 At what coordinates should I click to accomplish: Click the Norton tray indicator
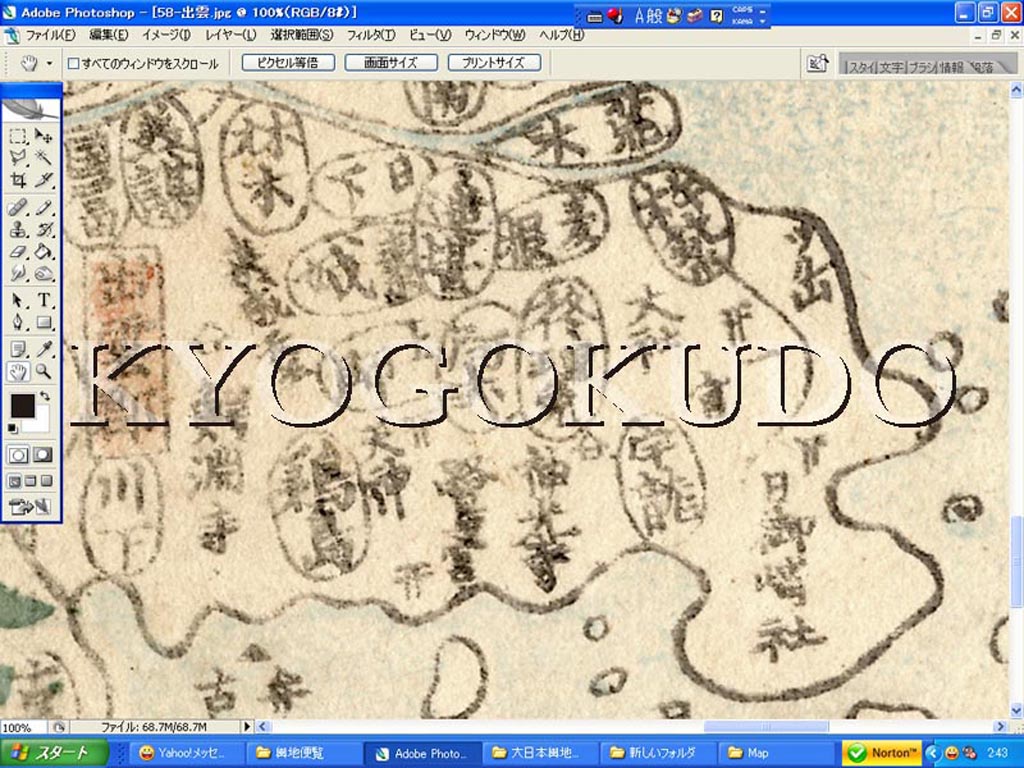click(882, 753)
